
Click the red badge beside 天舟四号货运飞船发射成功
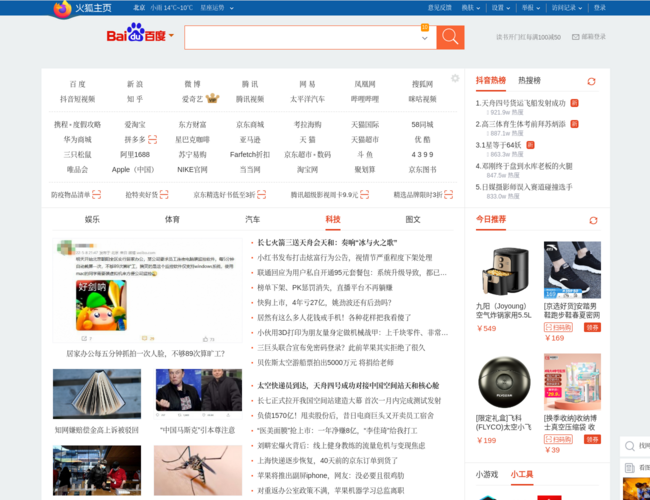pos(575,103)
